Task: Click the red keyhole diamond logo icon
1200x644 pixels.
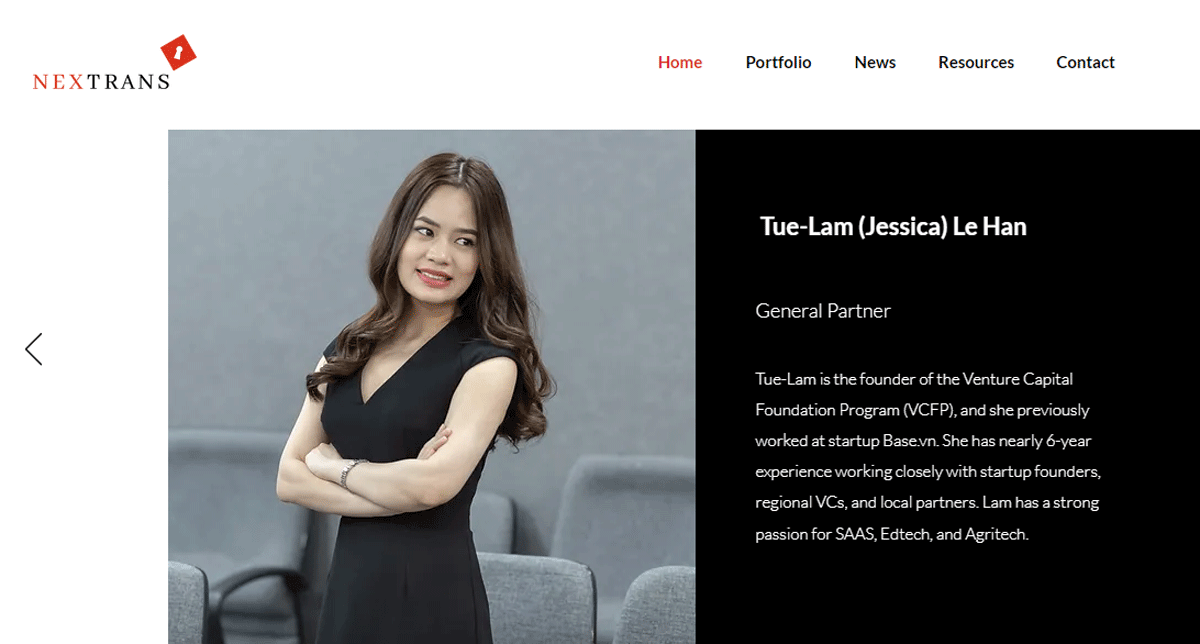Action: point(178,53)
